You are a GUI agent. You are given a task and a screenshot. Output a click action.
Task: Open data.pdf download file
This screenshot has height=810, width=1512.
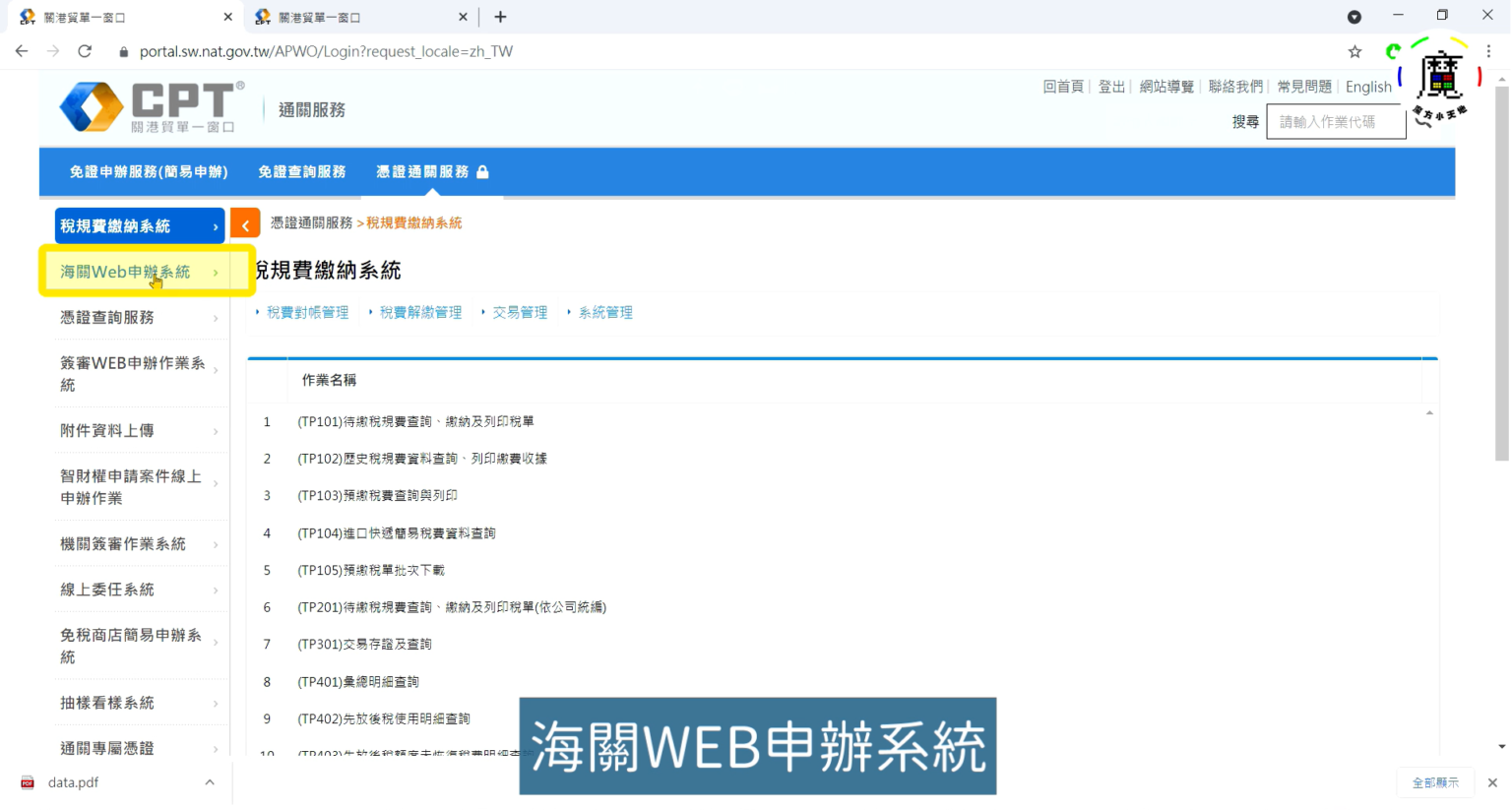pyautogui.click(x=73, y=782)
